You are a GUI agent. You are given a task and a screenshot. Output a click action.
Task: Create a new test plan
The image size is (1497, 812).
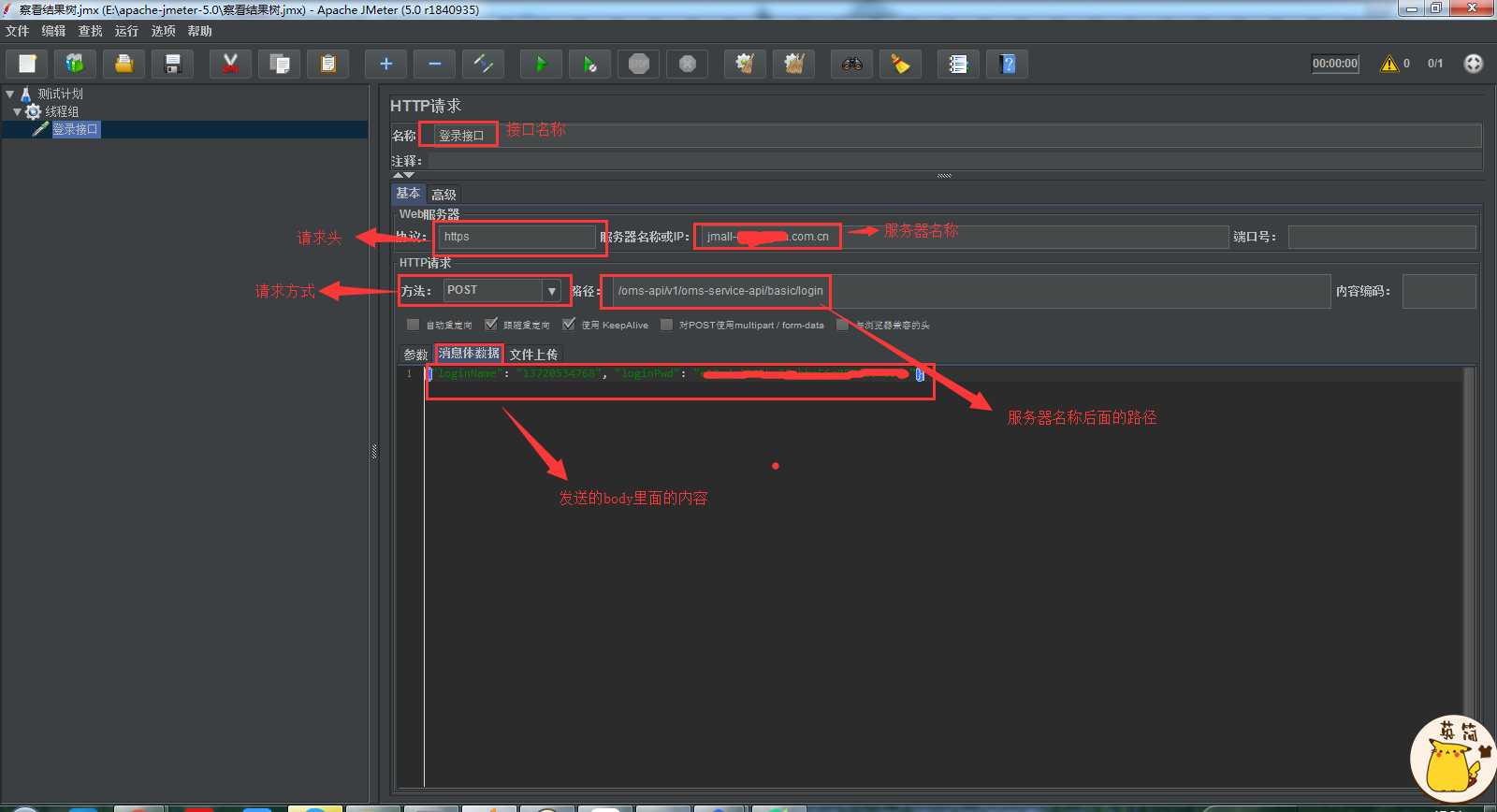[27, 64]
